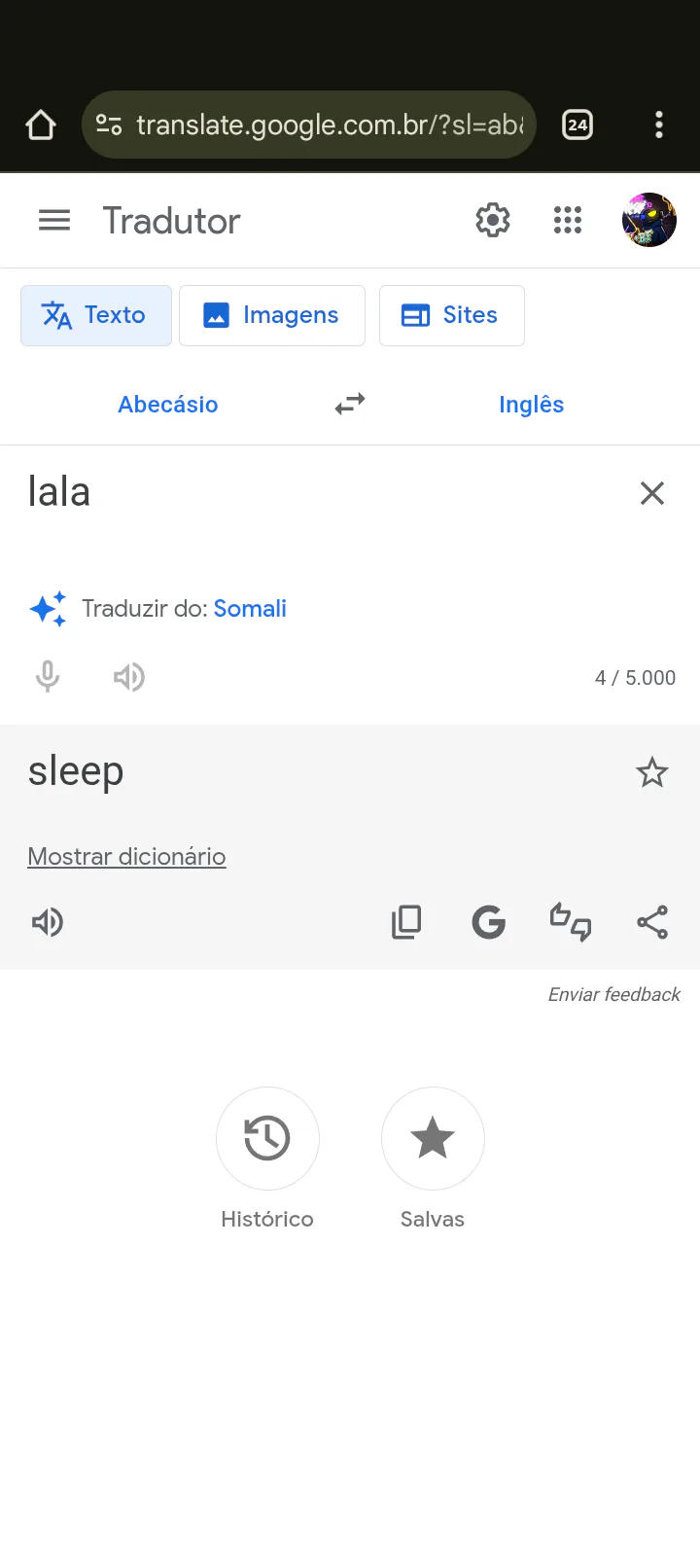
Task: Expand the Mostrar dicionário section
Action: coord(126,857)
